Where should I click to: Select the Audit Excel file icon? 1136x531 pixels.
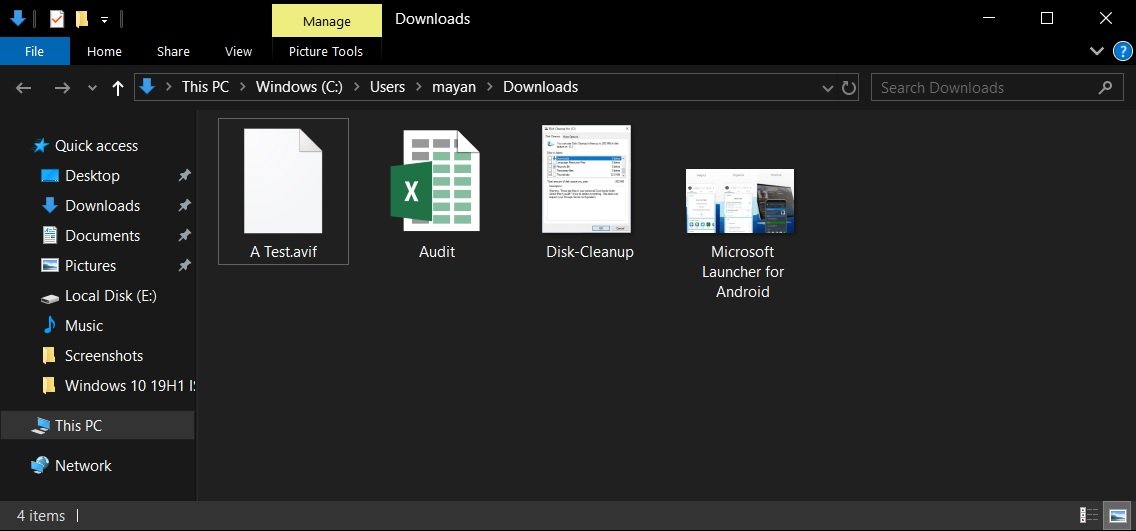tap(435, 180)
